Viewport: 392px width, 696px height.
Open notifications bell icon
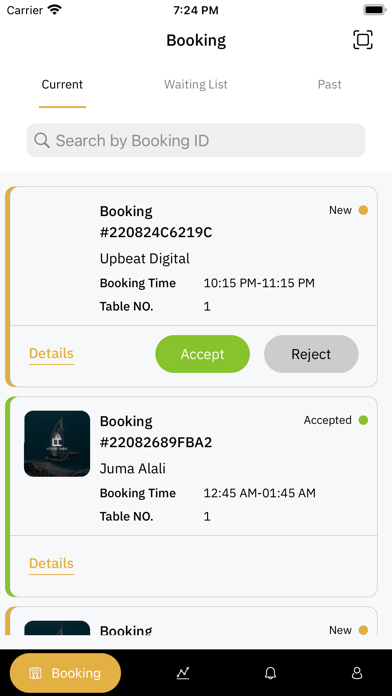270,673
